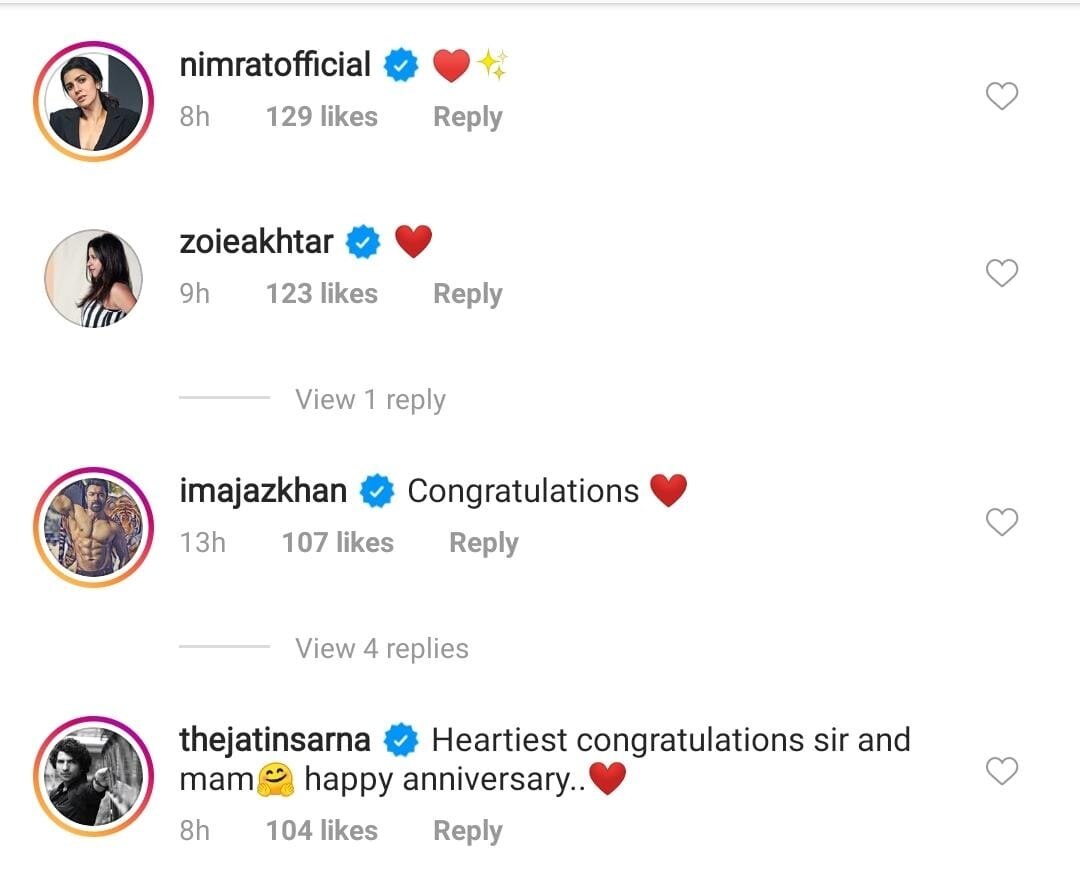Screen dimensions: 1080x884
Task: Expand "View 1 reply" under zoieakhtar
Action: [x=370, y=400]
